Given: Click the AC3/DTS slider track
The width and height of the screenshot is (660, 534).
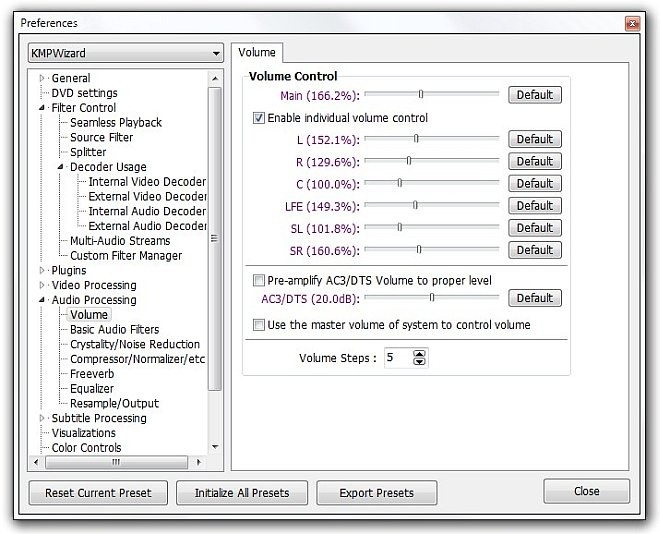Looking at the screenshot, I should [x=431, y=297].
